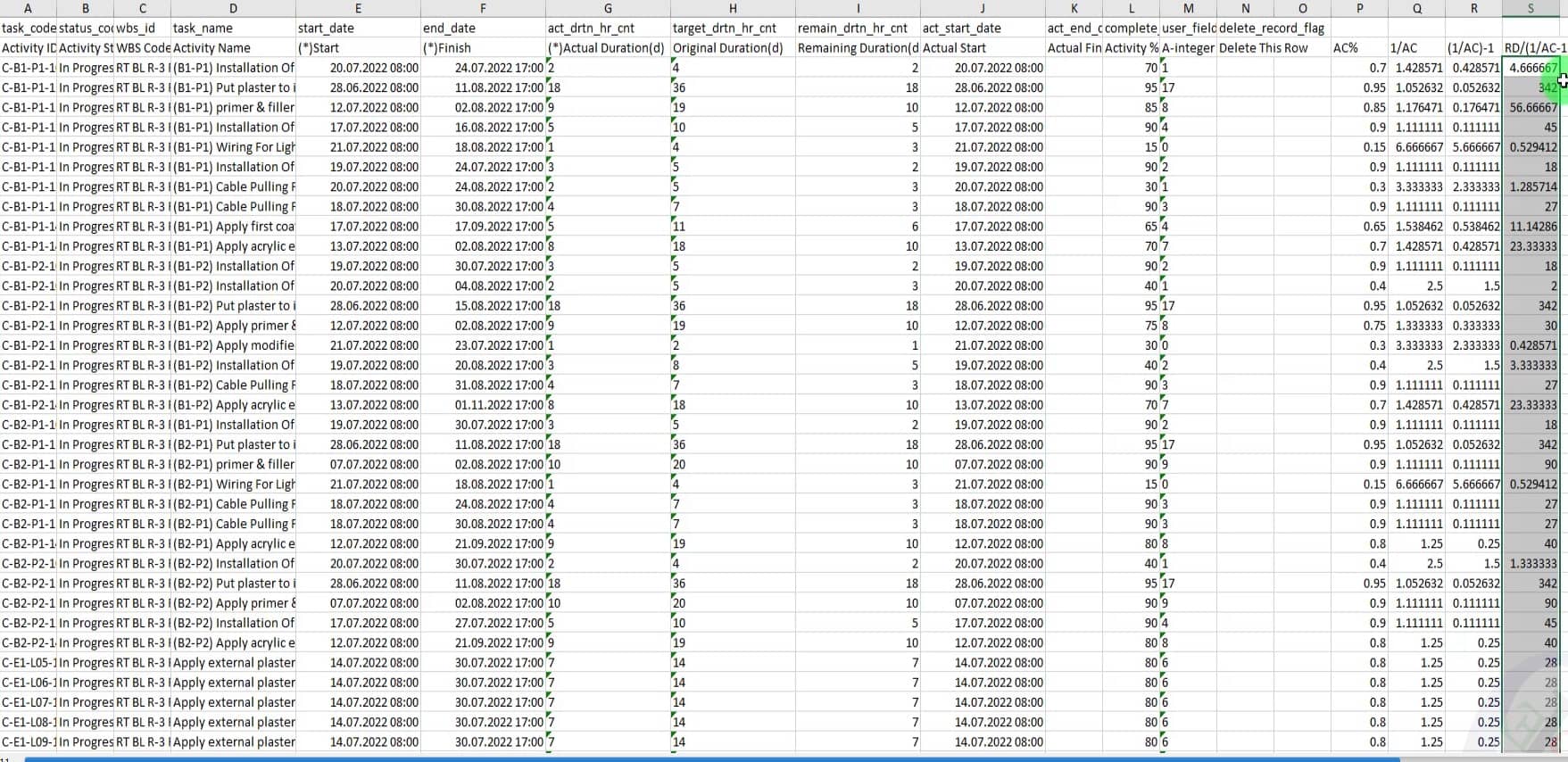1568x762 pixels.
Task: Click the 'delete_record_flag' cell
Action: click(x=1273, y=29)
